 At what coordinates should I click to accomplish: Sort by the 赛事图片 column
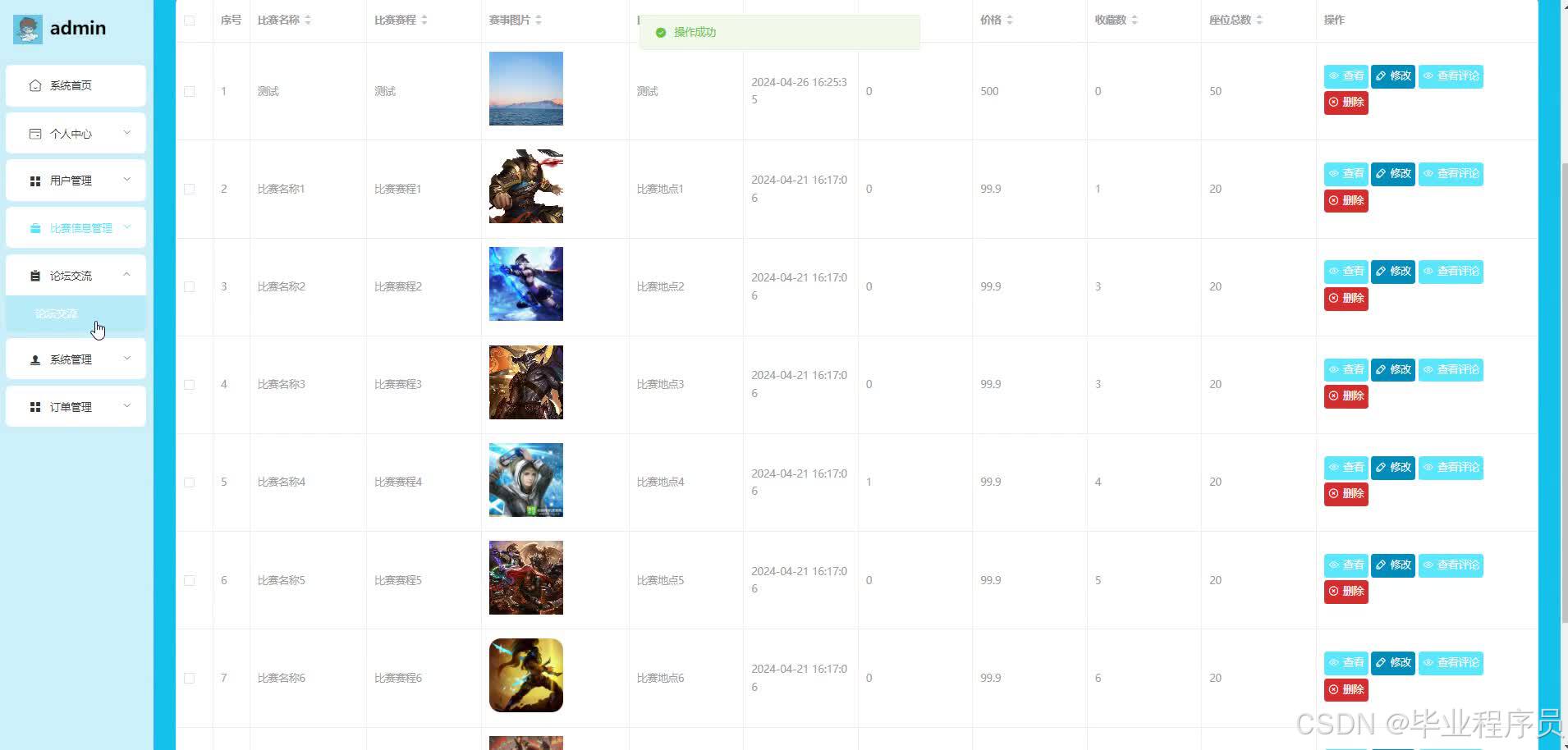click(539, 20)
